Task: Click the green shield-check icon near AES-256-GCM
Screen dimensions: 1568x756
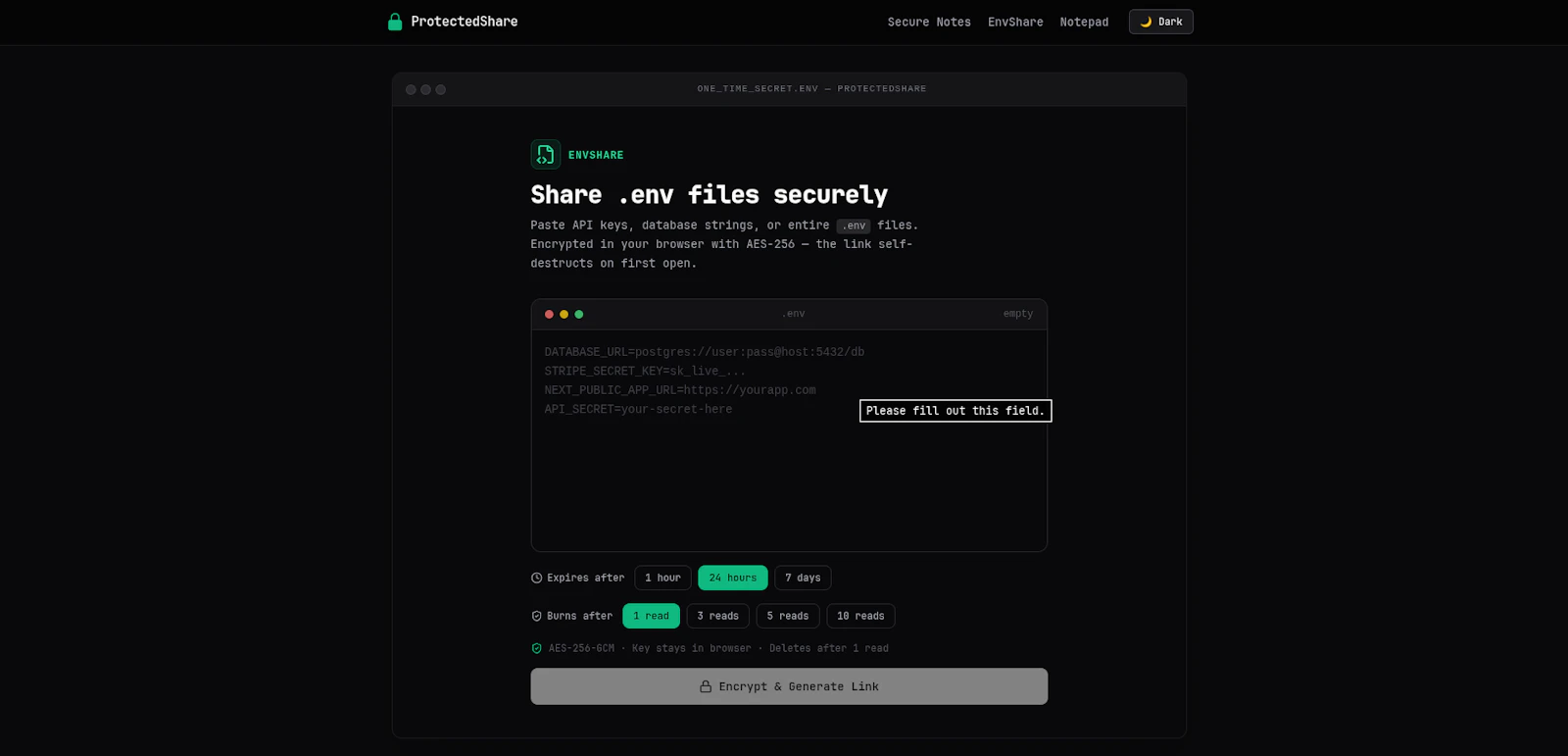Action: click(536, 648)
